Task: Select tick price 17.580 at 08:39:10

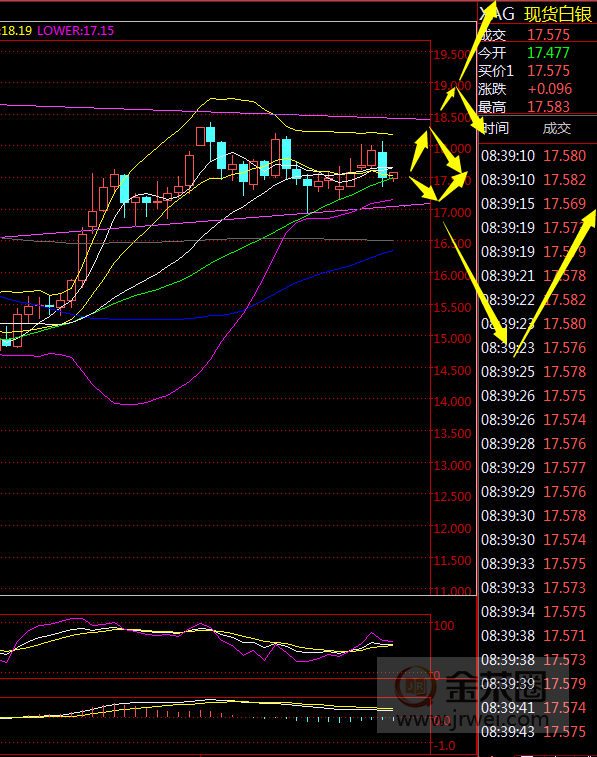Action: [x=565, y=156]
